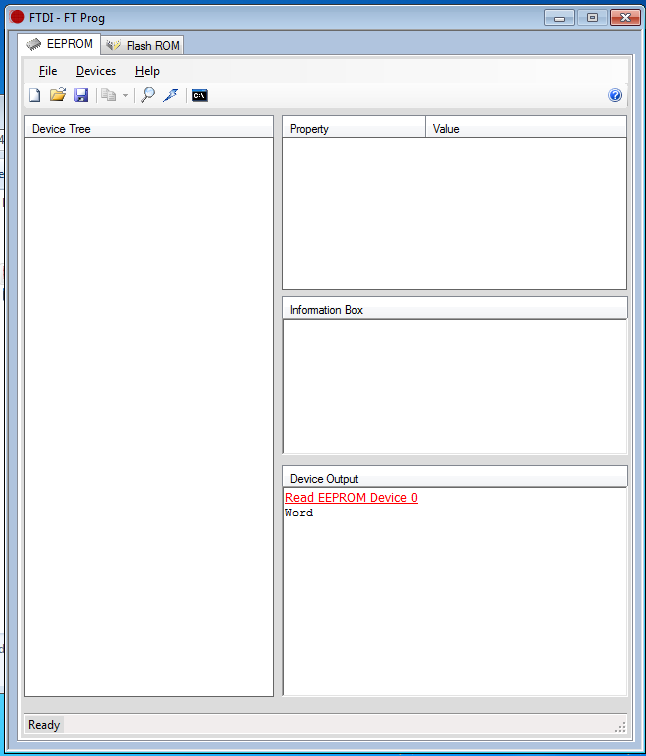Open help via the blue question mark icon
Screen dimensions: 646x756
(x=615, y=95)
